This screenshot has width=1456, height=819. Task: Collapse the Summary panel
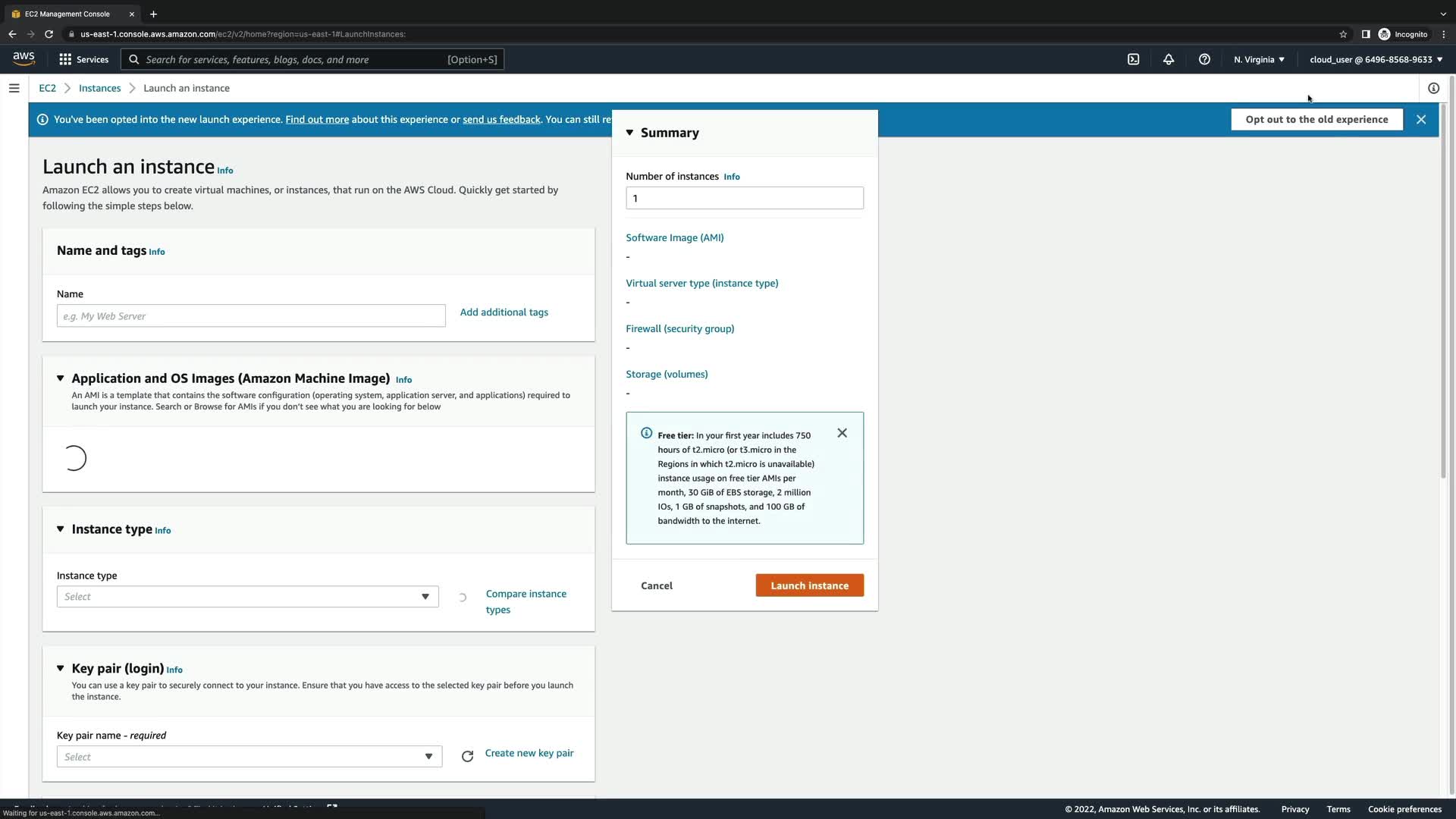tap(629, 133)
